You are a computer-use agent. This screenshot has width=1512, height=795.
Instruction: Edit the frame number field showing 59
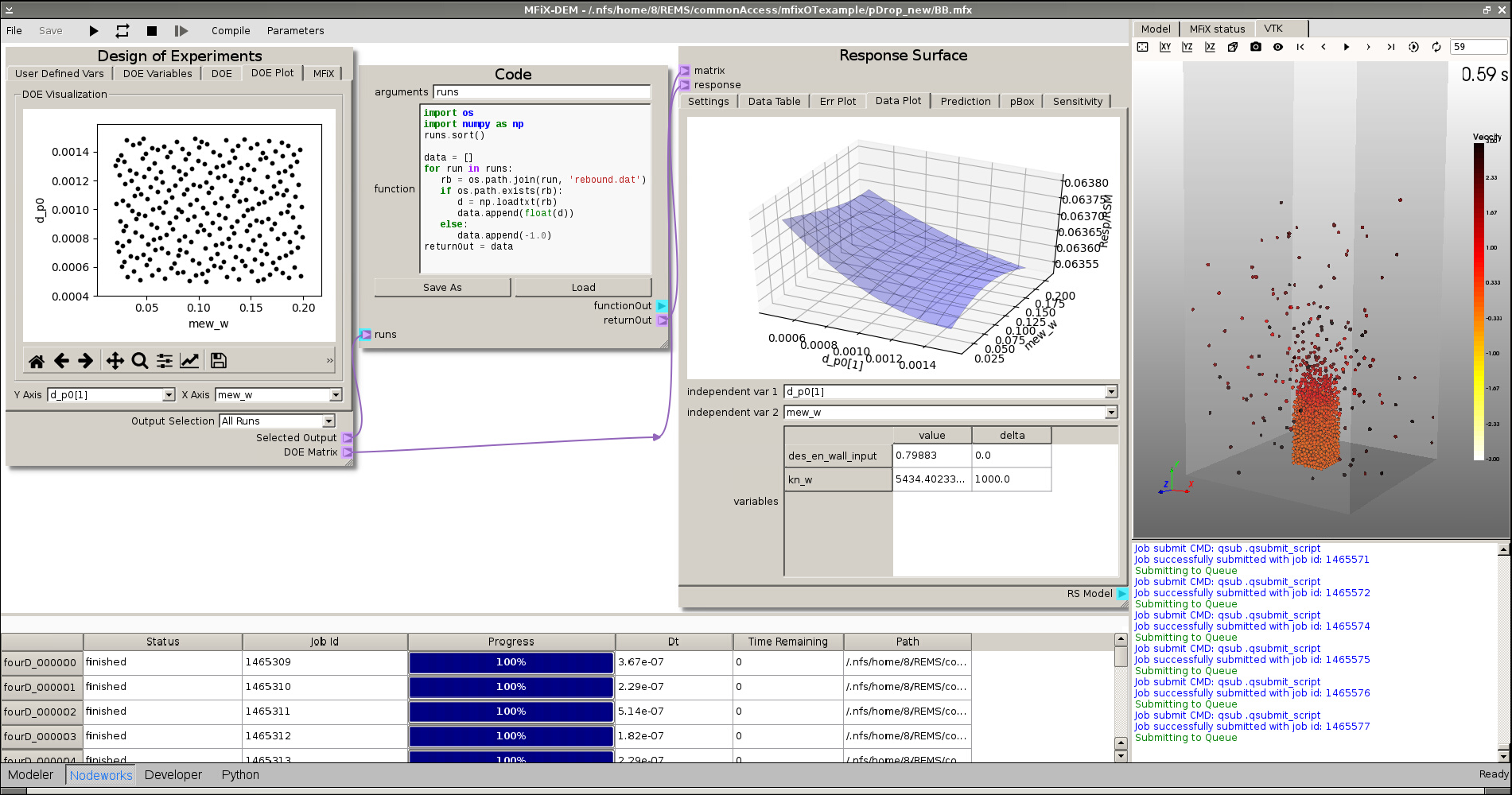[1478, 46]
